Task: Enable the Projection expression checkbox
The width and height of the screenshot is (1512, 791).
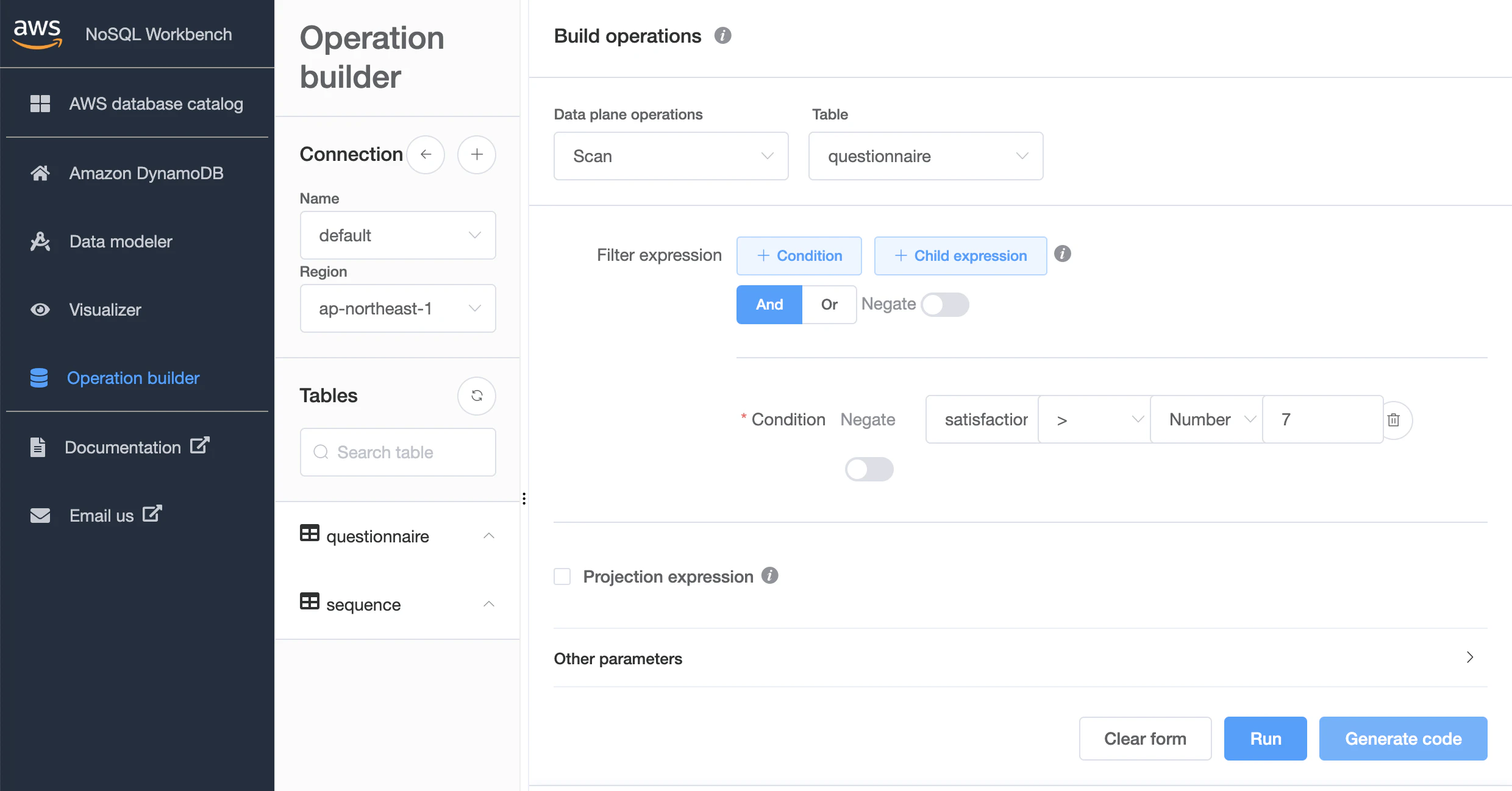Action: point(562,576)
